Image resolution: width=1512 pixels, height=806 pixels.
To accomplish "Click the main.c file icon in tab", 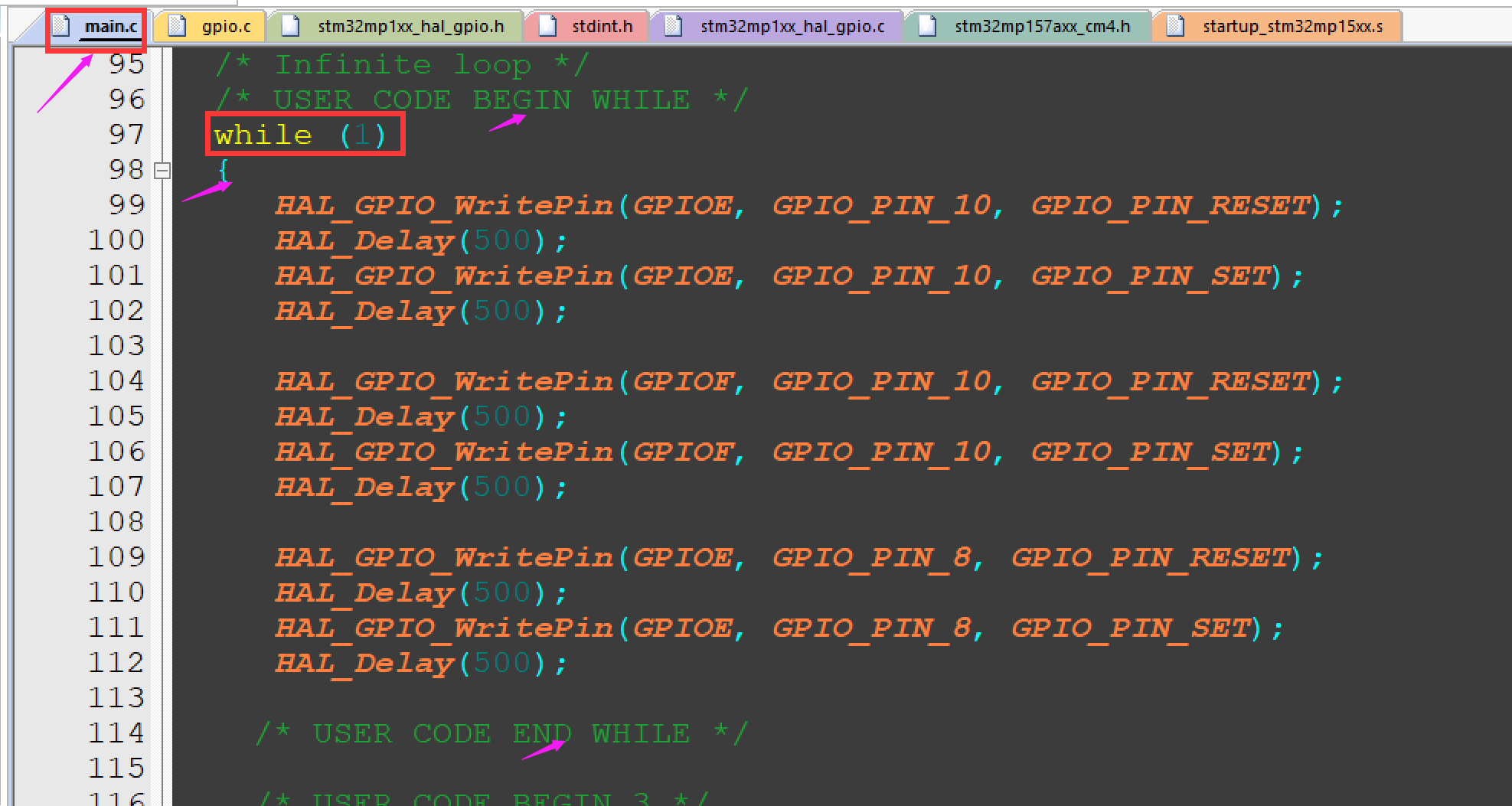I will (62, 26).
